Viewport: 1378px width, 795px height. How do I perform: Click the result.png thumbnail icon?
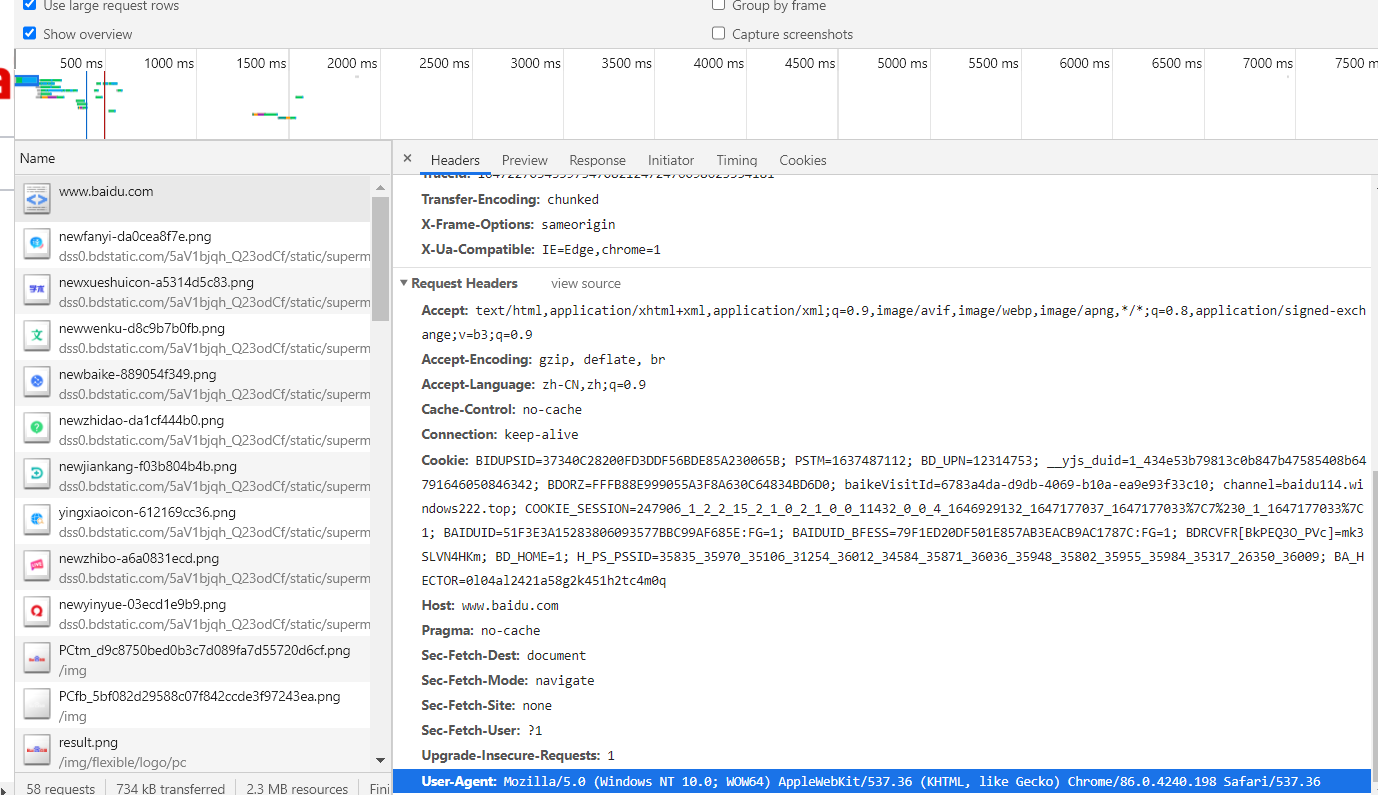point(37,750)
